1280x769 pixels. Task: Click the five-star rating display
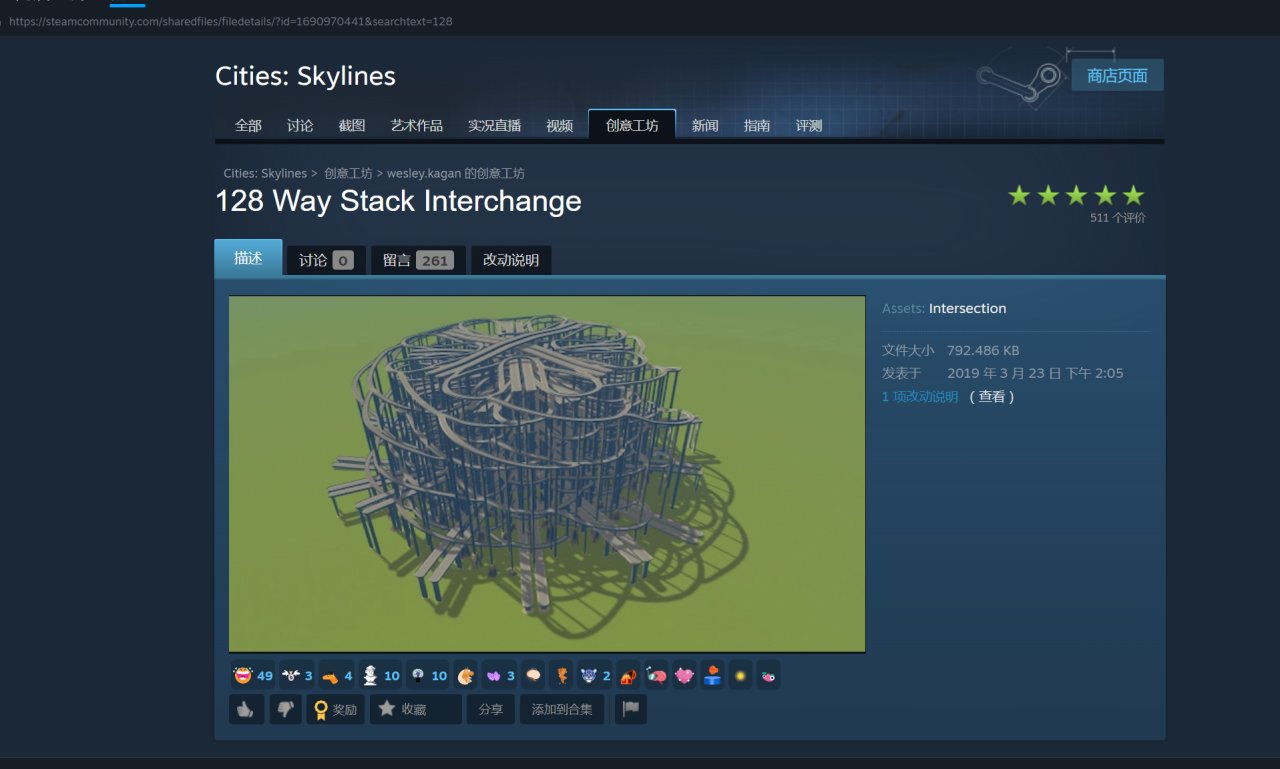point(1076,195)
